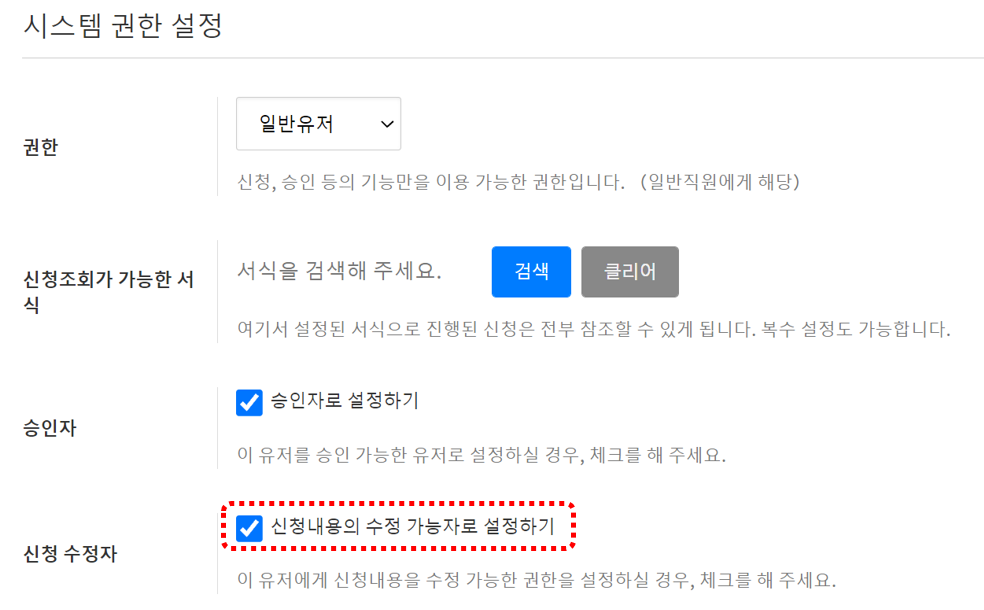The height and width of the screenshot is (610, 984).
Task: Click help text about 신청내용을 수정 가능한 권한
Action: click(x=537, y=580)
